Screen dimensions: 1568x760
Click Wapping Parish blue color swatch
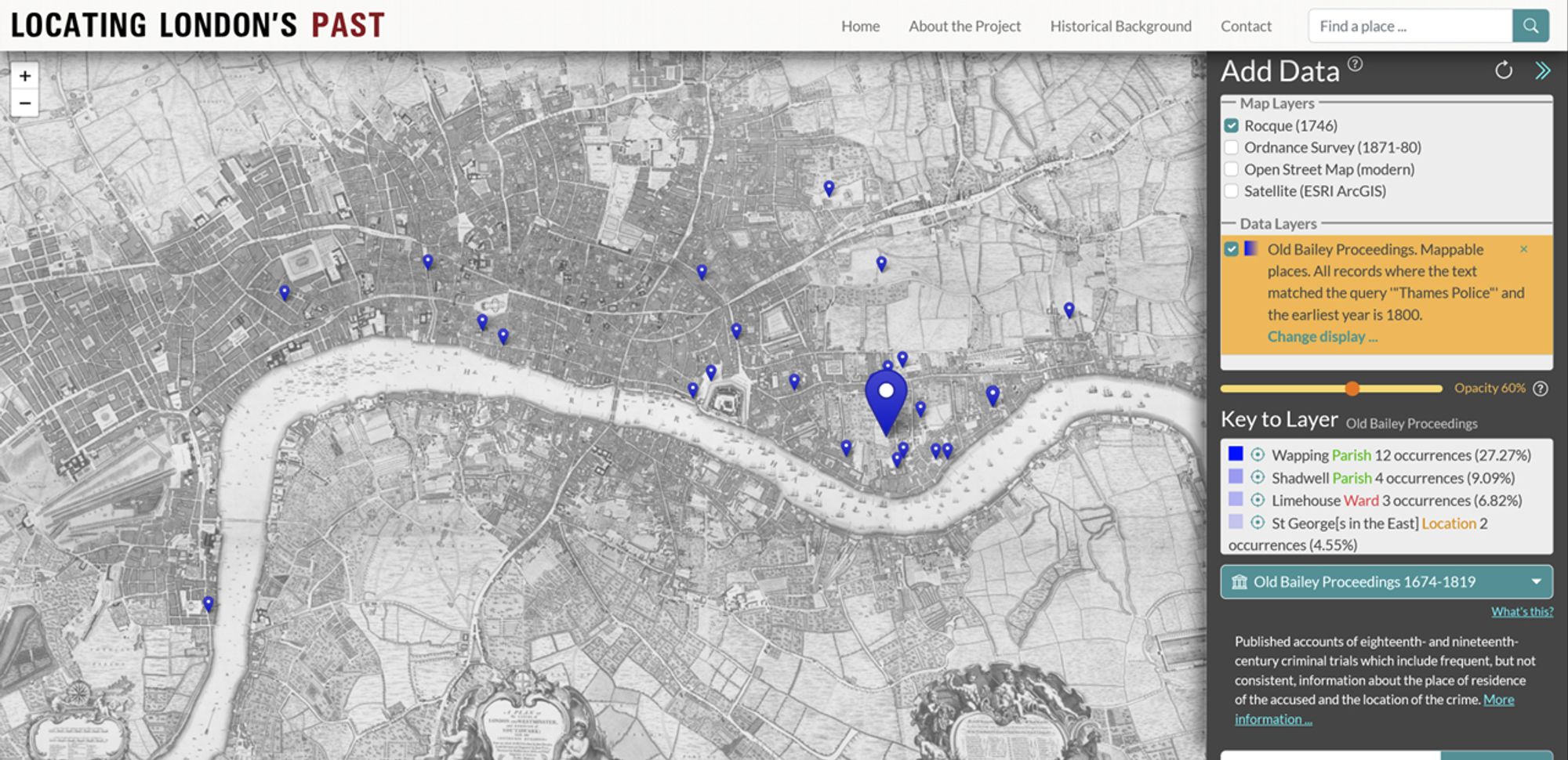click(x=1236, y=454)
